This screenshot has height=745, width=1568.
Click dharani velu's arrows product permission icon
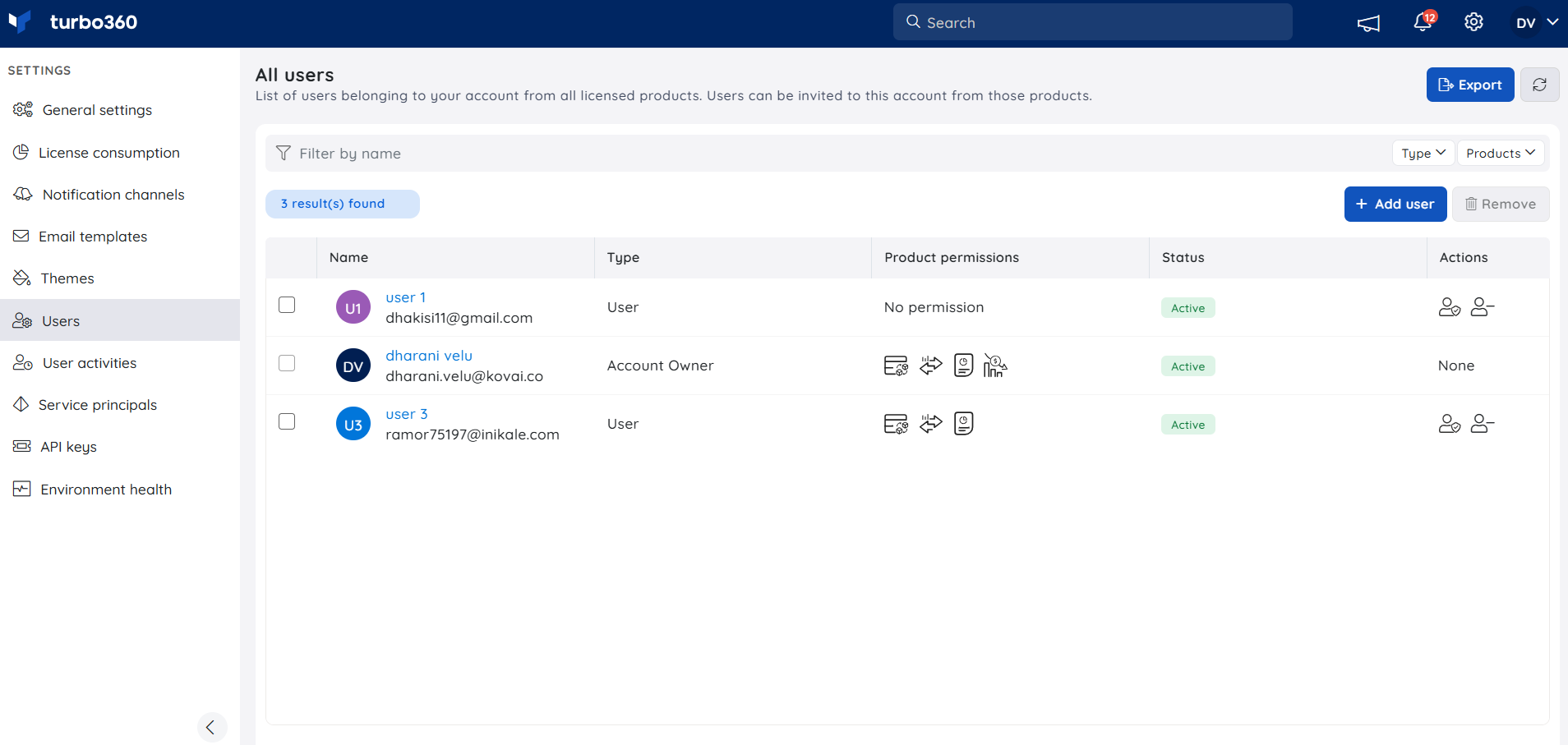(x=931, y=366)
